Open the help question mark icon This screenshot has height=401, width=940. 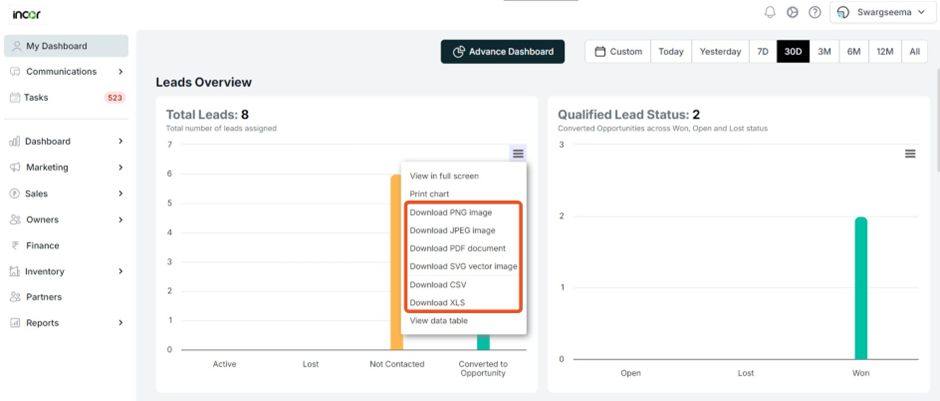point(815,13)
